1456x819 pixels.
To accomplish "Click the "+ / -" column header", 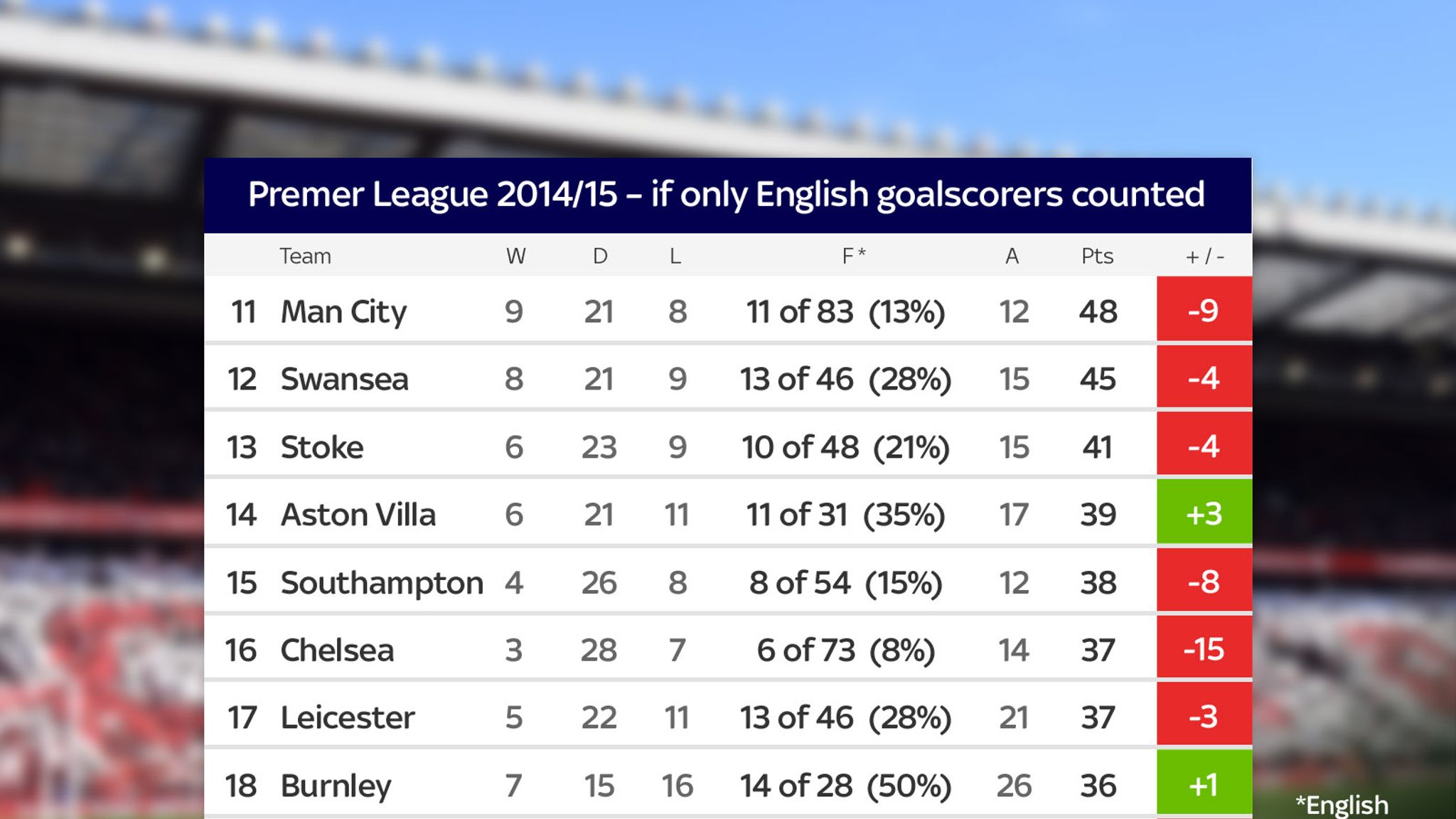I will (x=1204, y=256).
